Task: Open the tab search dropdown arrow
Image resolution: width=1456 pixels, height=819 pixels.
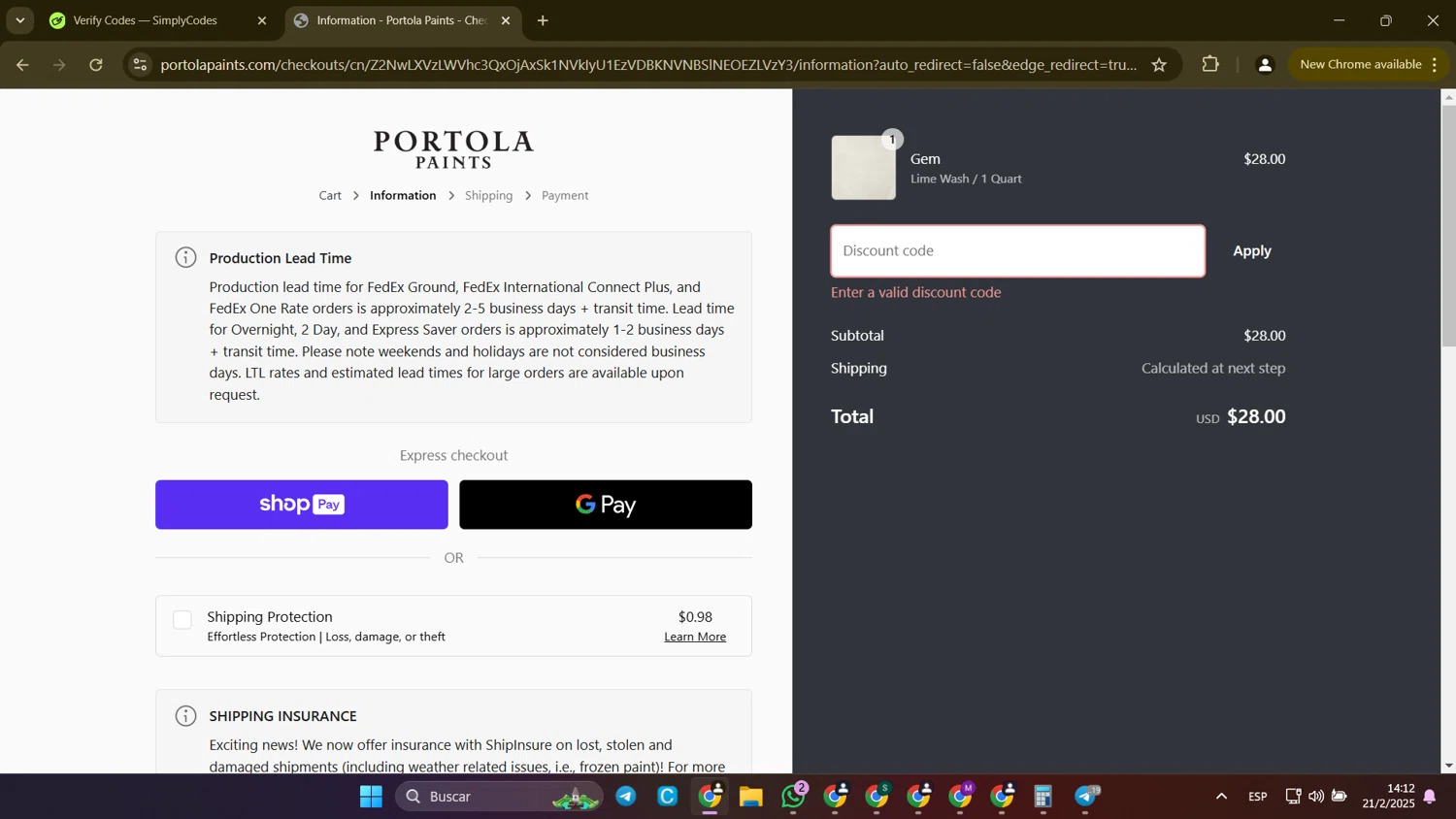Action: tap(20, 20)
